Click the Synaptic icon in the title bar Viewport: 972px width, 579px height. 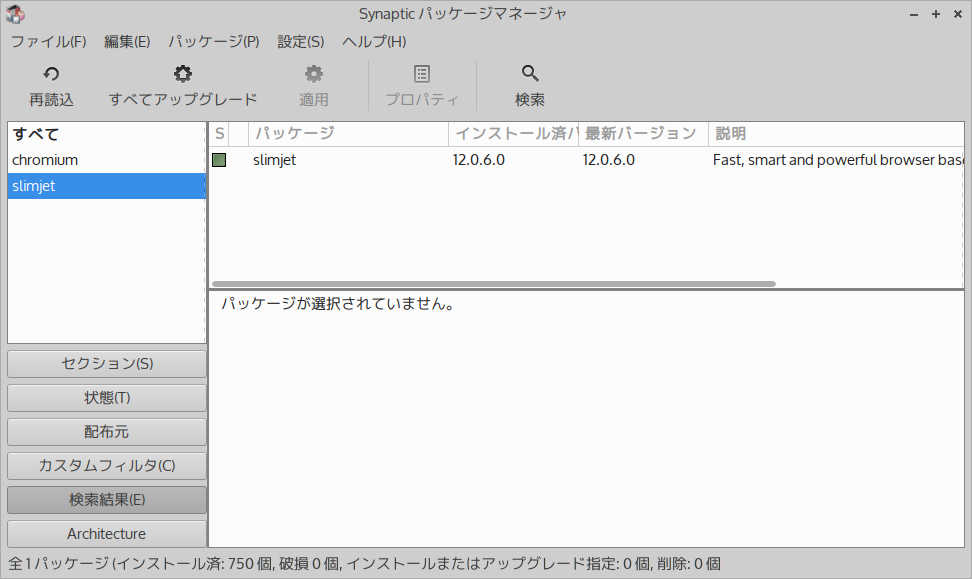pyautogui.click(x=15, y=13)
